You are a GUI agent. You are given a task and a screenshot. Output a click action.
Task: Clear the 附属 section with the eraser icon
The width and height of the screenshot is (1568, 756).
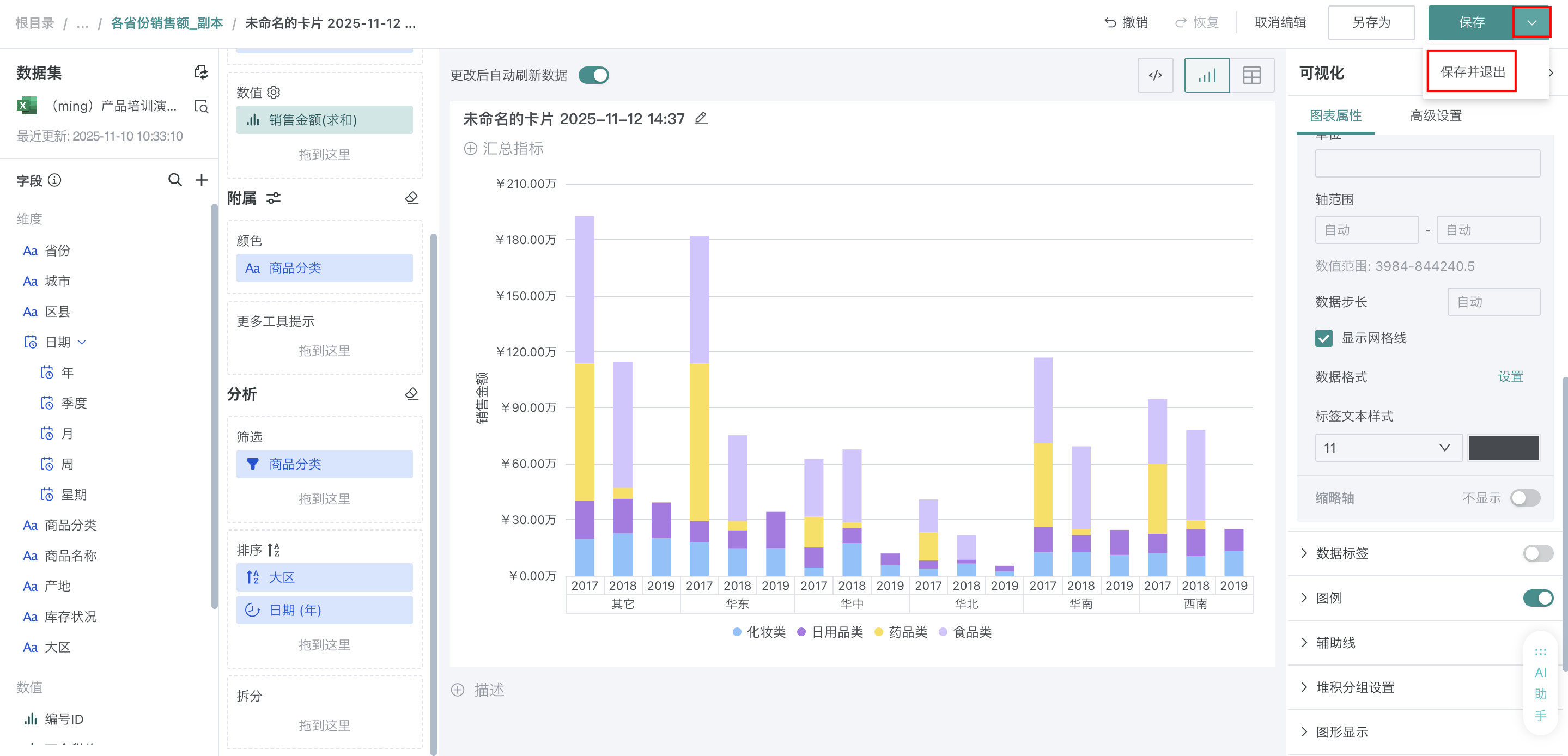411,198
